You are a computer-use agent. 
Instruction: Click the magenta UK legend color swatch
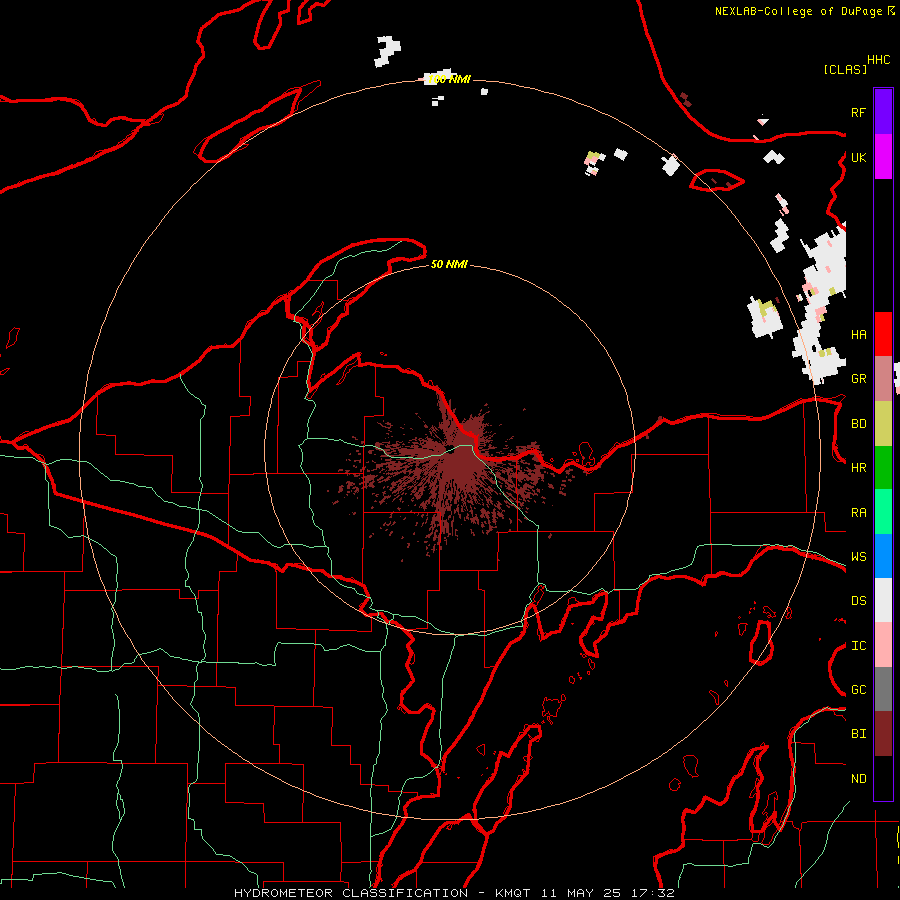click(x=883, y=157)
